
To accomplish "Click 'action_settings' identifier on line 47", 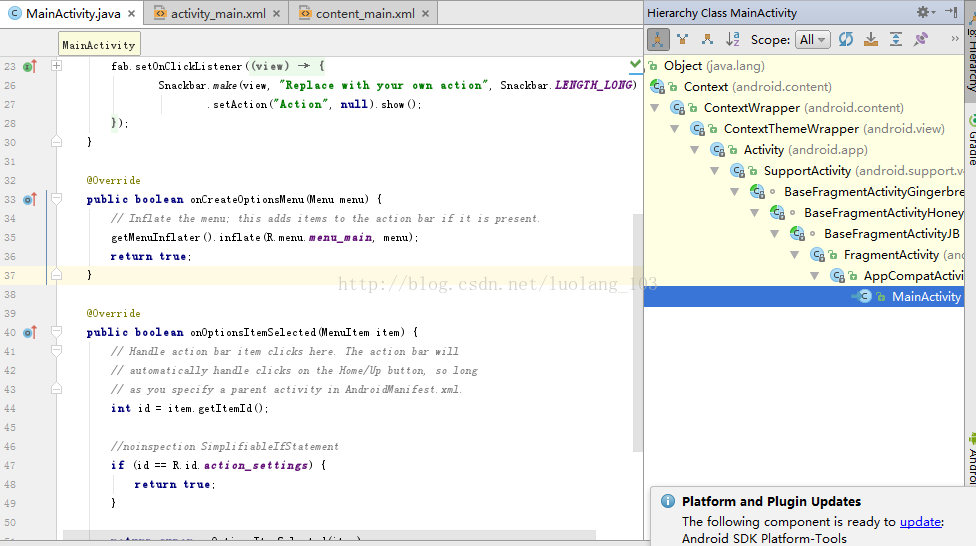I will click(x=255, y=465).
